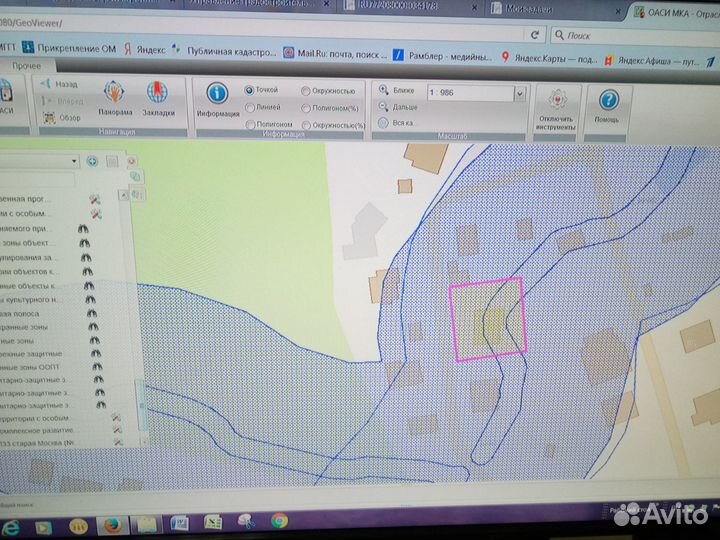Screen dimensions: 720x540
Task: Click binoculars next to культурного layer
Action: tap(92, 299)
